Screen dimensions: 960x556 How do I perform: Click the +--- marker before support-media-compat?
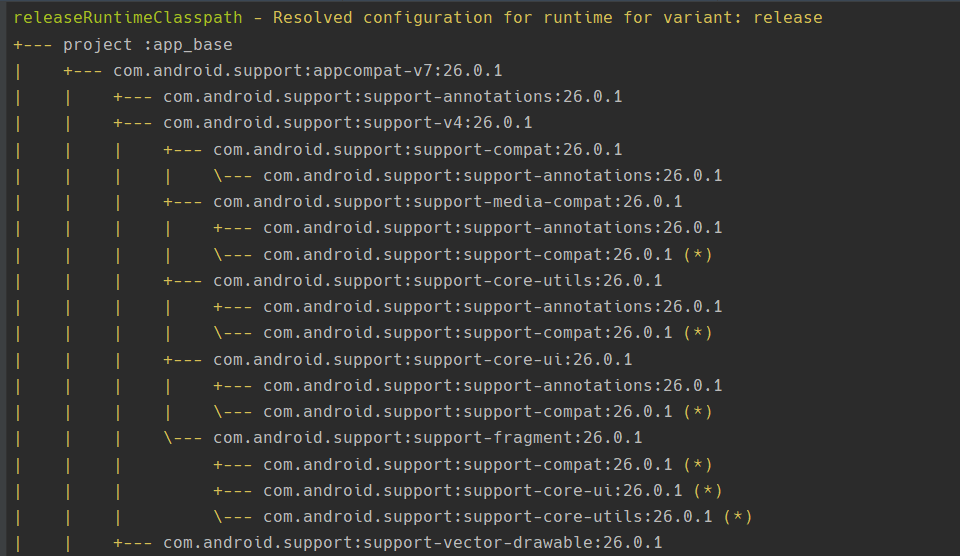pyautogui.click(x=183, y=202)
